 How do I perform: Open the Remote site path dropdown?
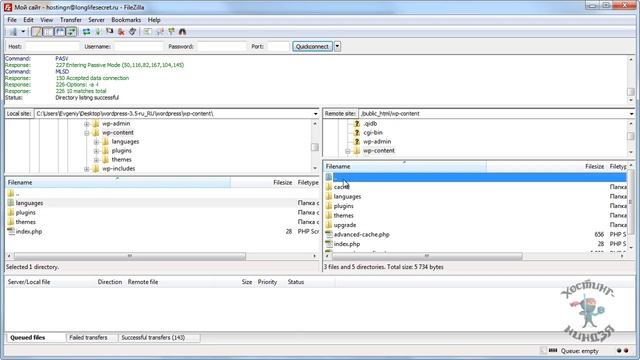coord(631,114)
